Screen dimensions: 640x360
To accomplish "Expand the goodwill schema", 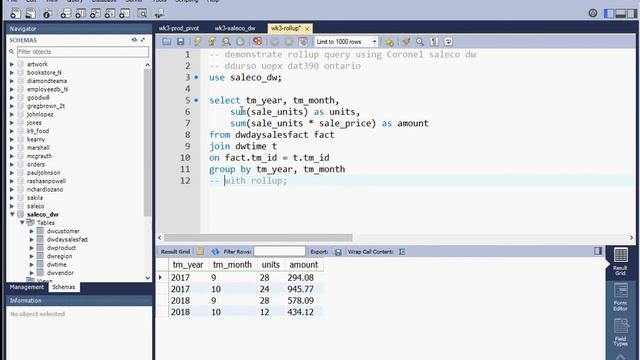I will 12,98.
